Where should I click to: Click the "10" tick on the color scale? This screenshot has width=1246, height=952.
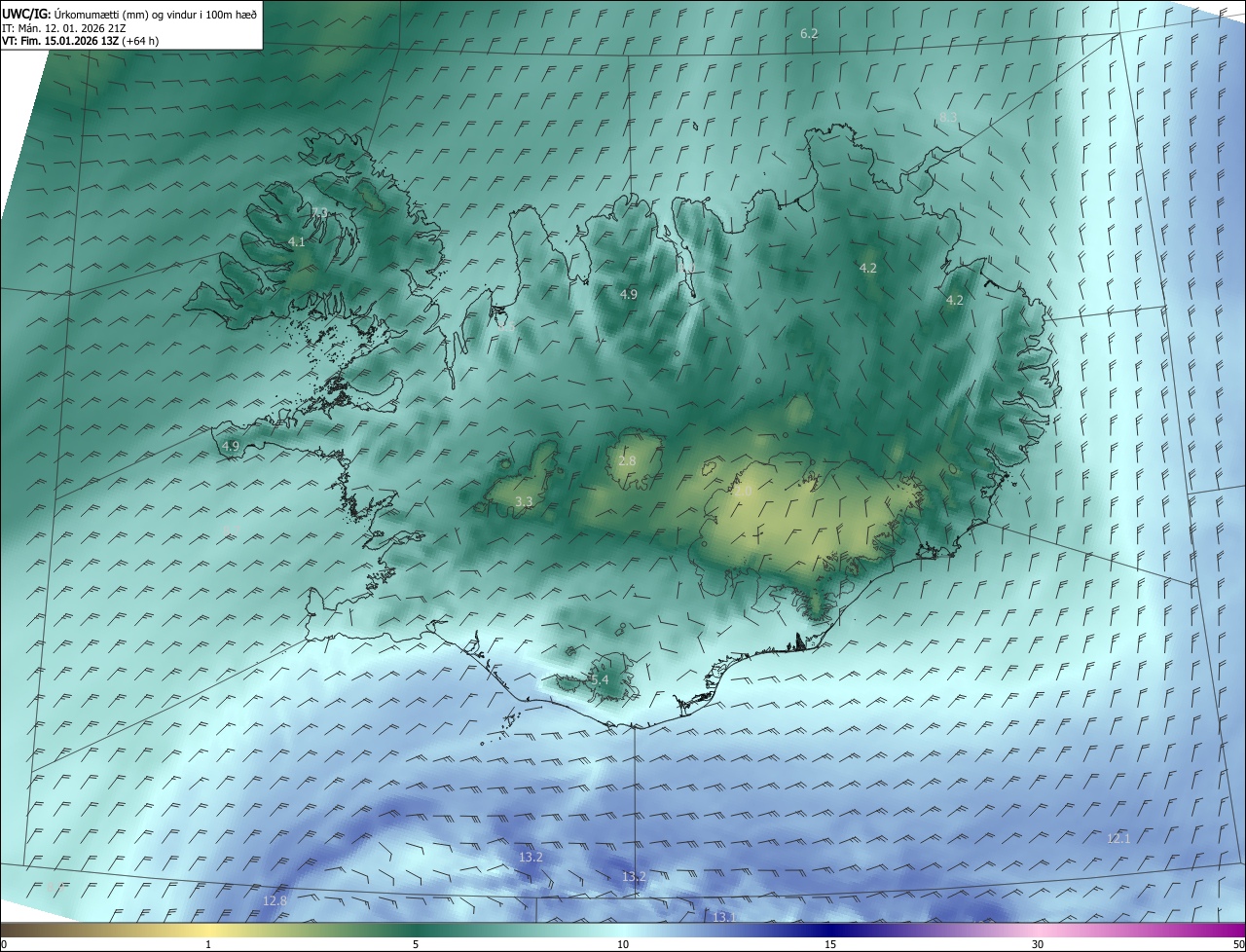(623, 944)
